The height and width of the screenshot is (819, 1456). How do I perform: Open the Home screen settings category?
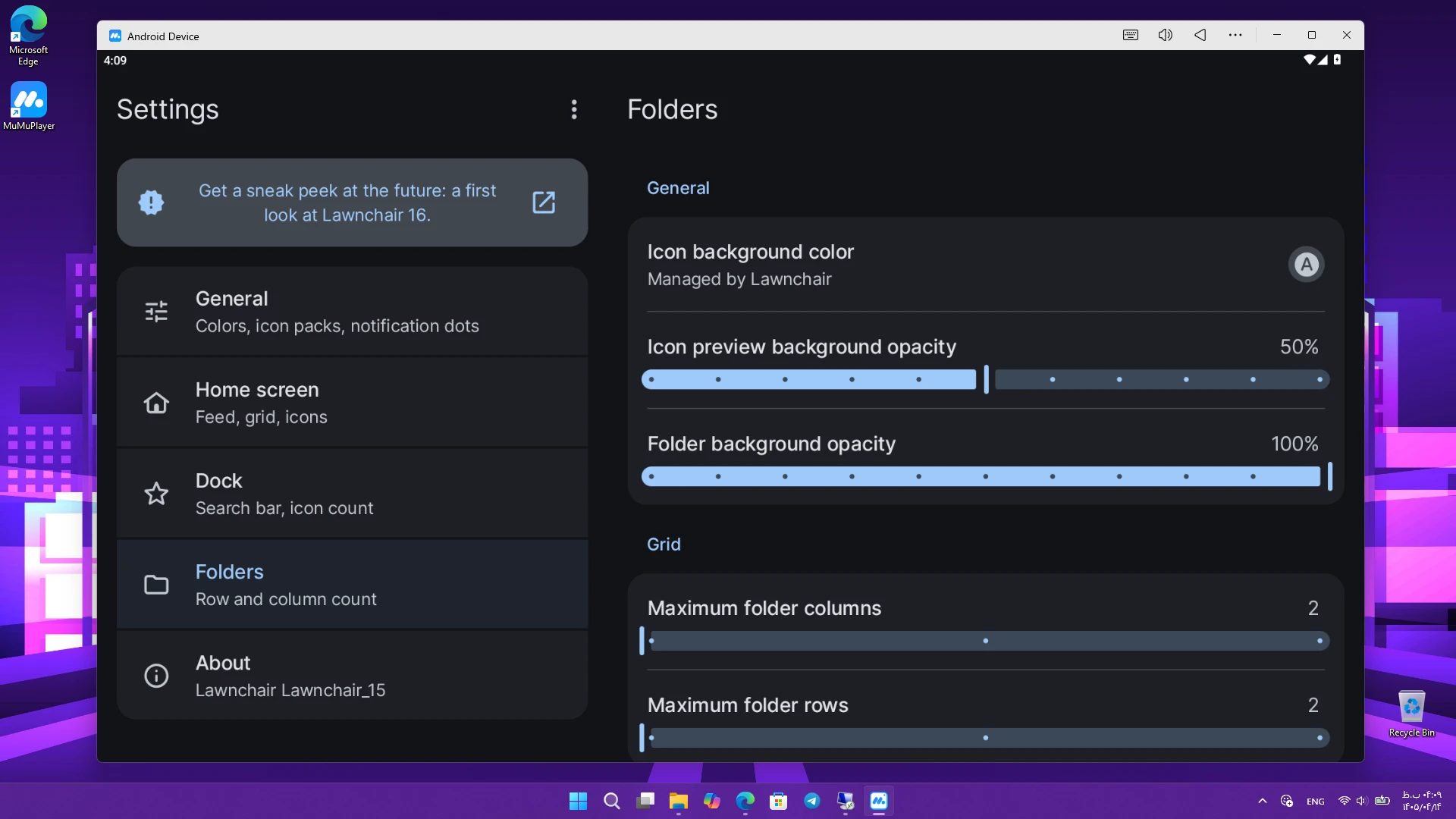click(x=353, y=403)
